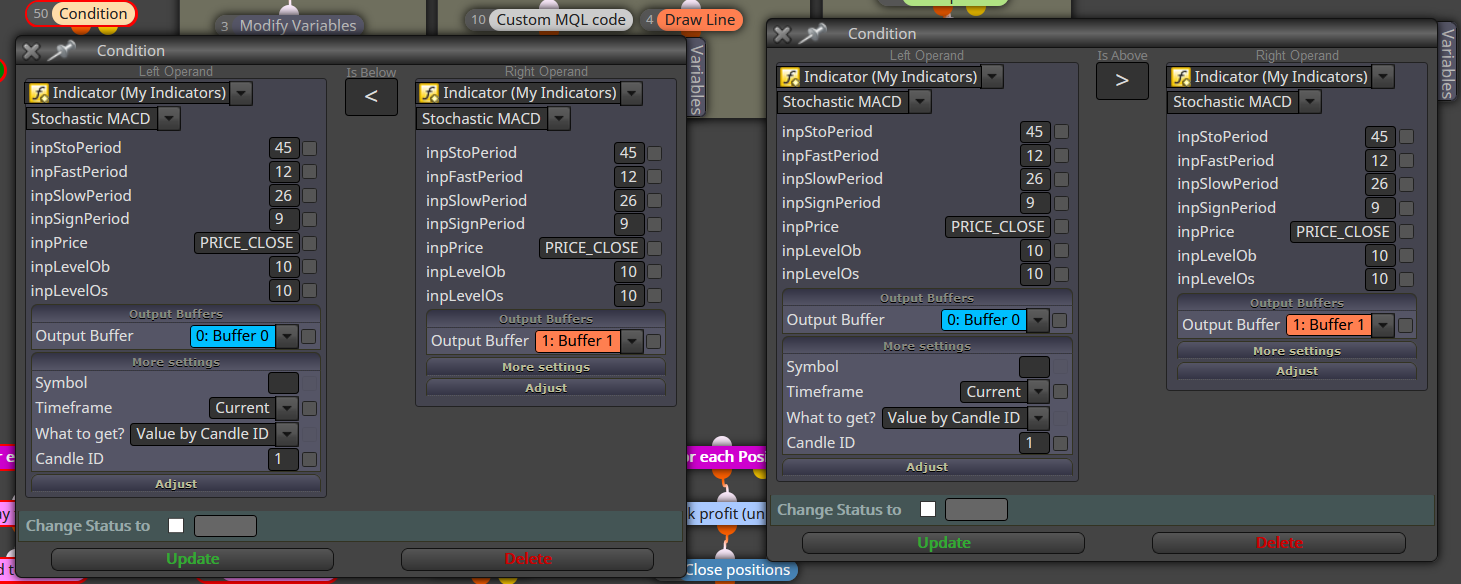Close the right Condition dialog with X icon
The image size is (1461, 584).
tap(782, 34)
